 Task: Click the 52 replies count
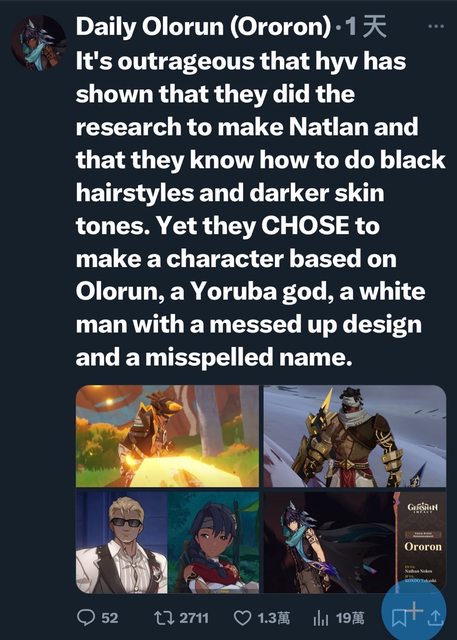pos(110,618)
